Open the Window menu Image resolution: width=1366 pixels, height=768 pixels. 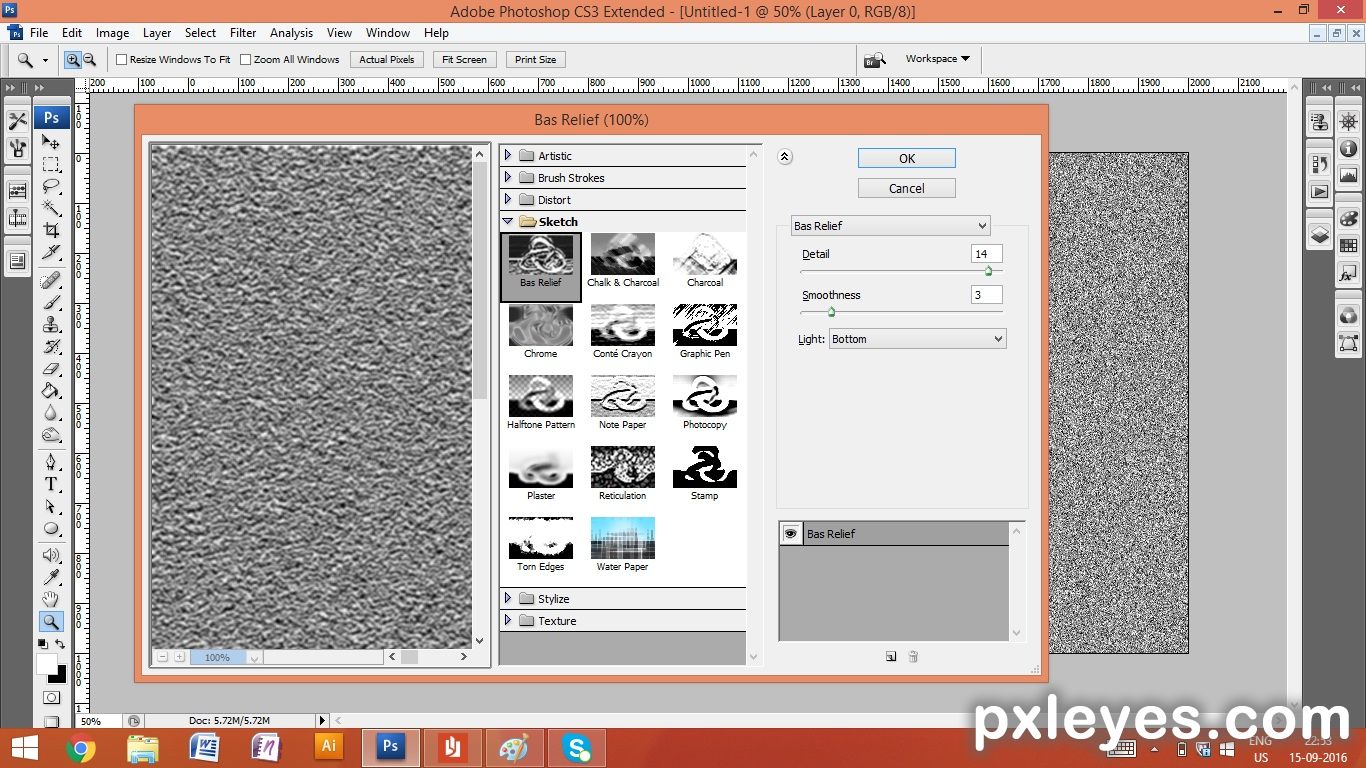pyautogui.click(x=388, y=32)
